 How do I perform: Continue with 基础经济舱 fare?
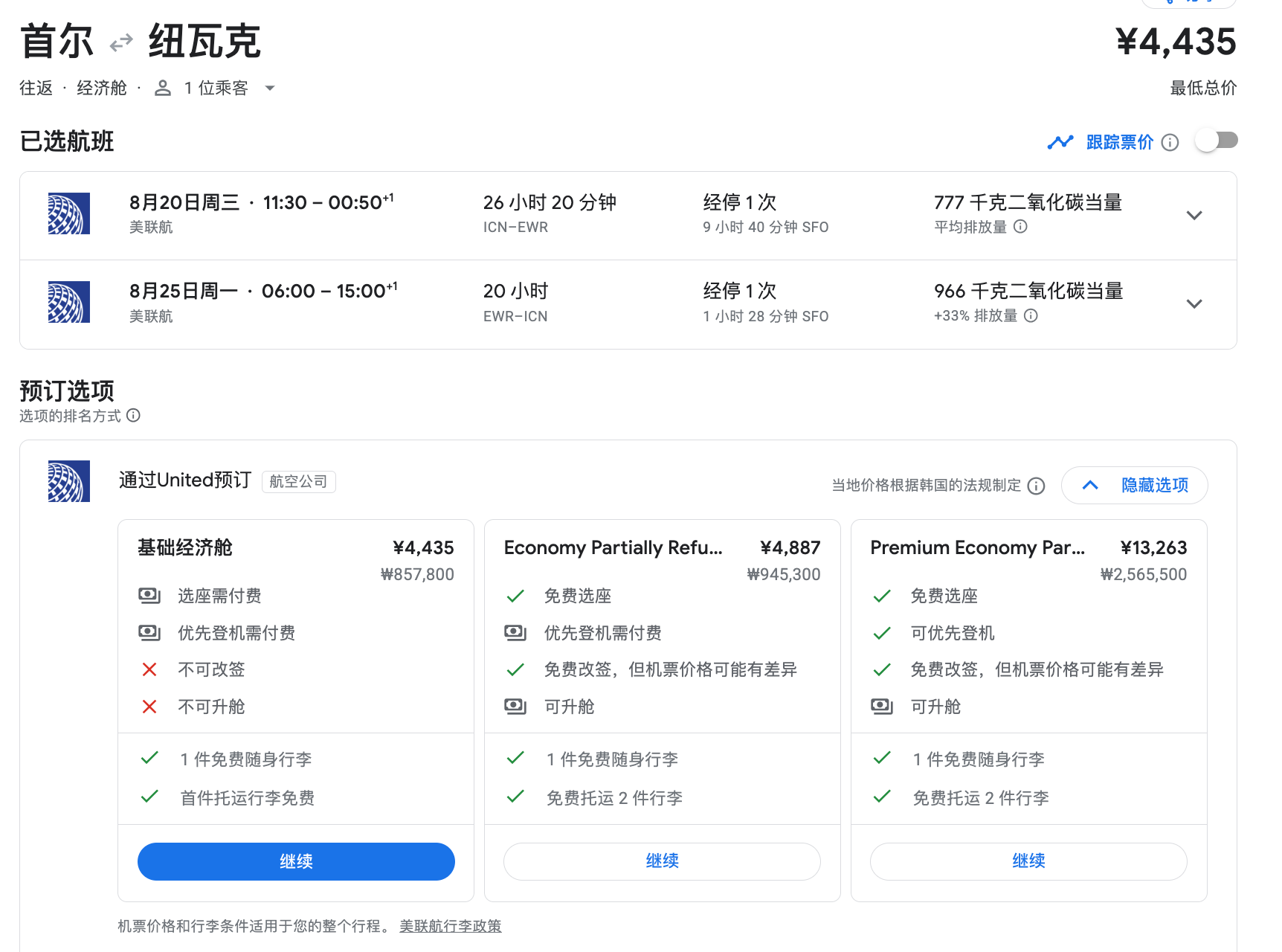pos(296,861)
